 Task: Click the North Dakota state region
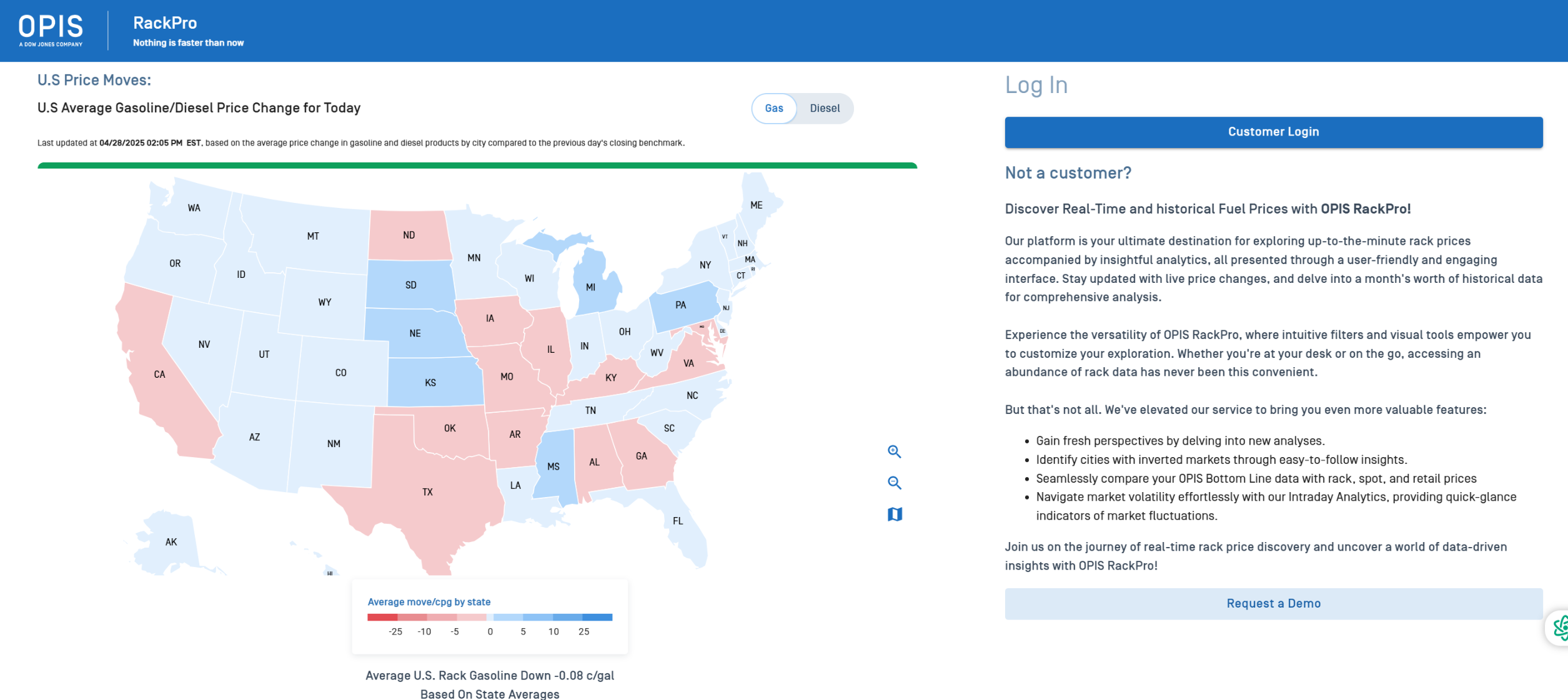pyautogui.click(x=409, y=235)
